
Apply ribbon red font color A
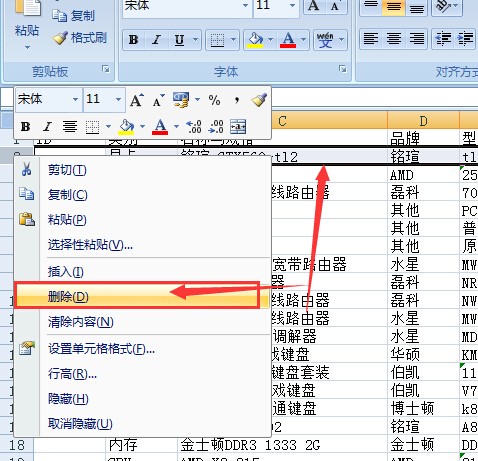(x=288, y=40)
